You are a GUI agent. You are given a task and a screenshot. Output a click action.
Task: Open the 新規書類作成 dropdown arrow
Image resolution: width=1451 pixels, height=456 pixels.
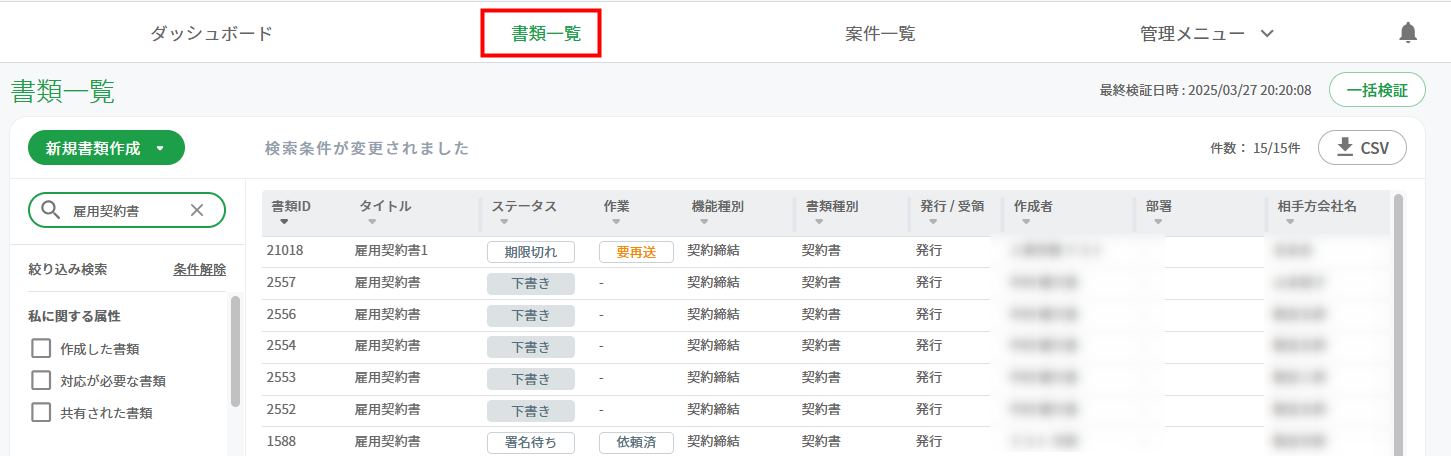[160, 148]
